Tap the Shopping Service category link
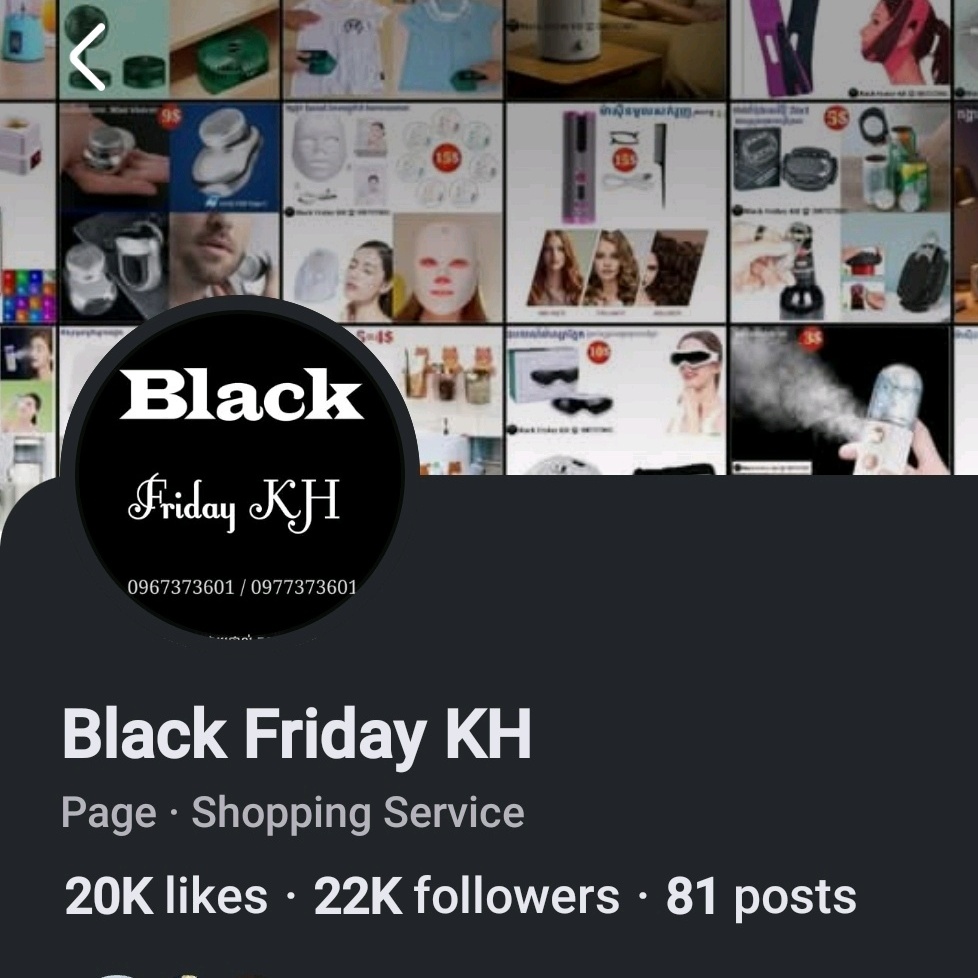The image size is (978, 978). (357, 812)
